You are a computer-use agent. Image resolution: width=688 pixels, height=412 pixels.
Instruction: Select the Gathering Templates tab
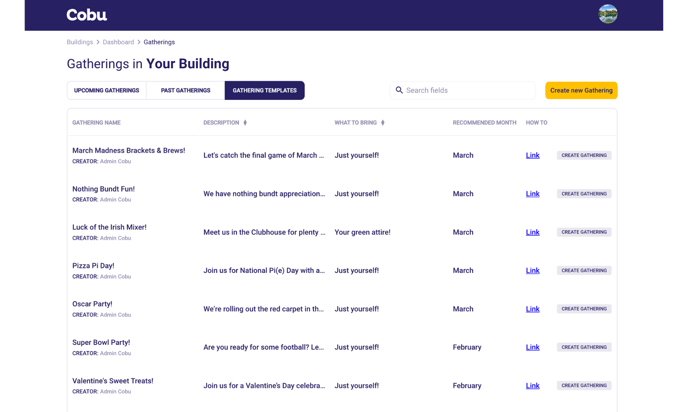pyautogui.click(x=264, y=90)
